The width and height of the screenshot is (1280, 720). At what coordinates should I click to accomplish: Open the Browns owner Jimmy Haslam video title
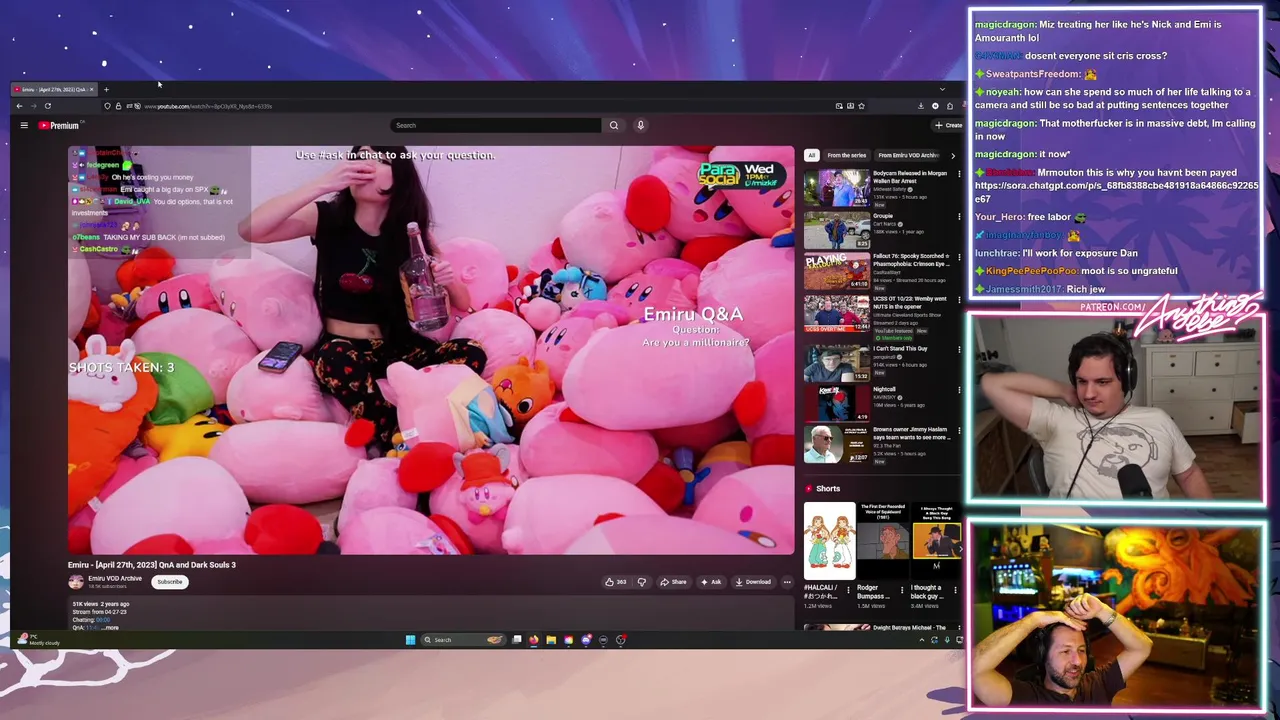[912, 434]
